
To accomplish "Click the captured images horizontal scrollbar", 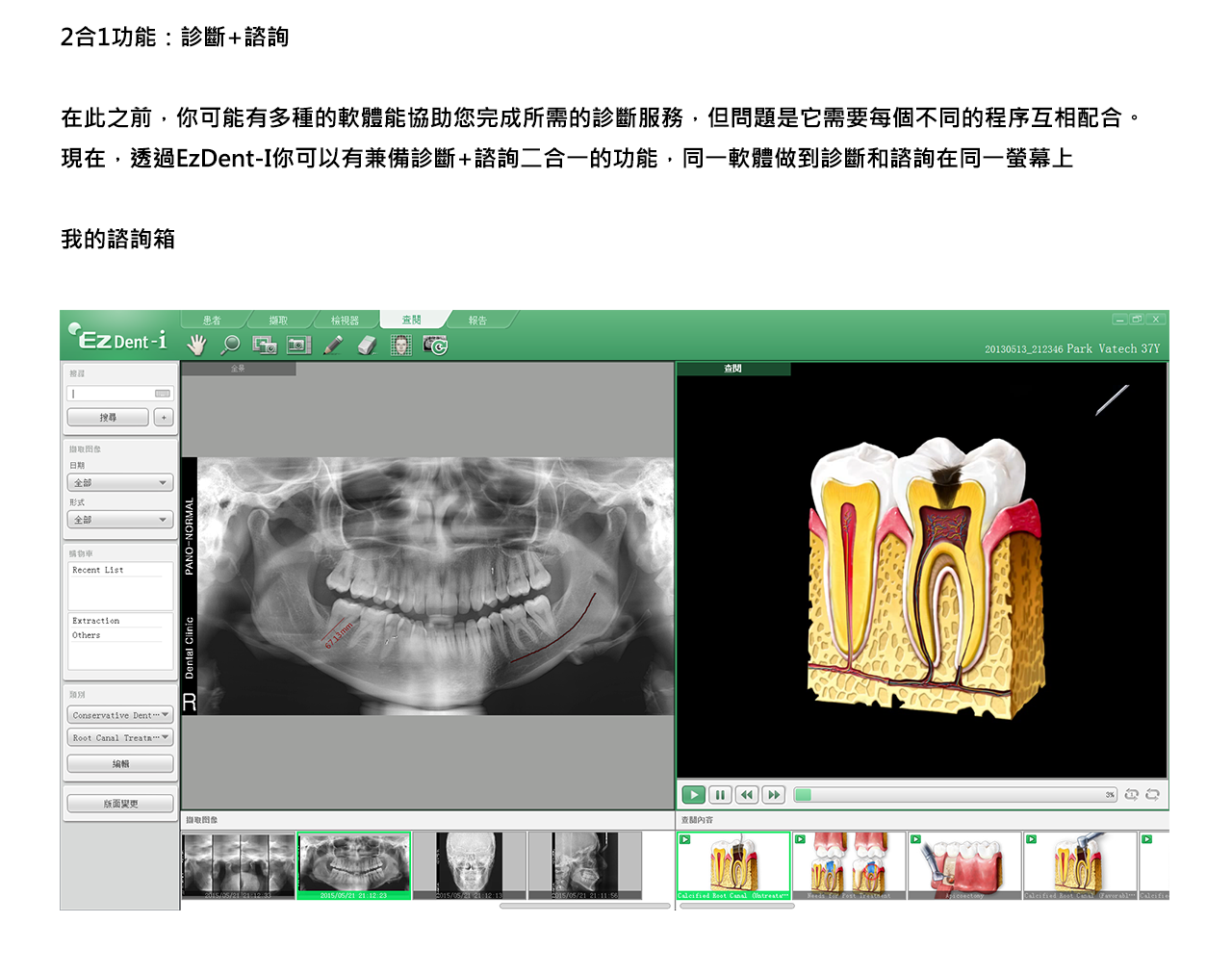I will coord(585,906).
